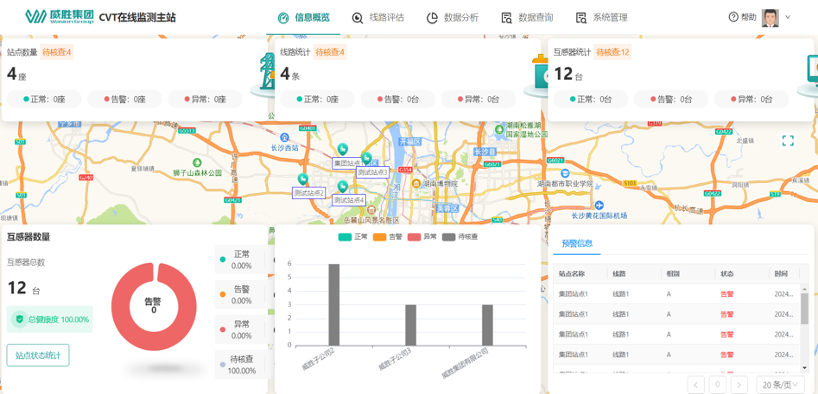Toggle the 告警 0.00% donut legend item
818x394 pixels.
(x=240, y=294)
